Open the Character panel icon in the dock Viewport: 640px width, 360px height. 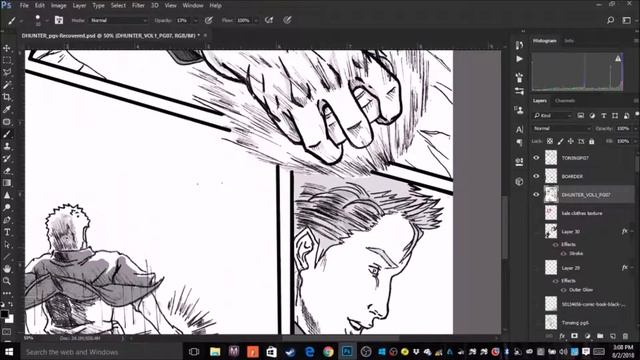[519, 129]
